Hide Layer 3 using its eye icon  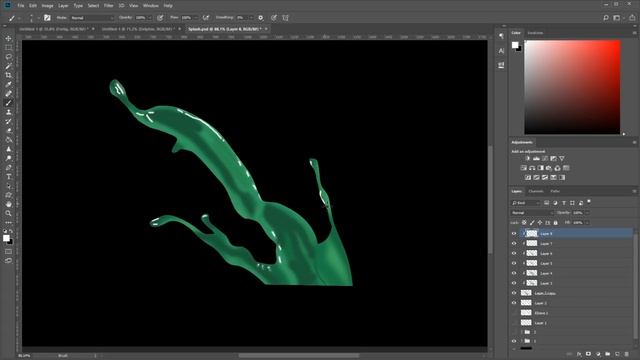[514, 283]
